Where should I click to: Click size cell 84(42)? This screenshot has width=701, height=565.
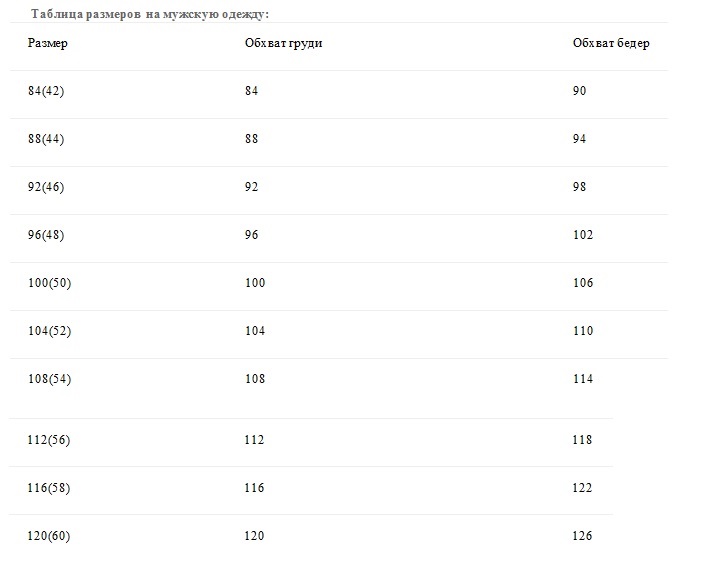[x=46, y=91]
